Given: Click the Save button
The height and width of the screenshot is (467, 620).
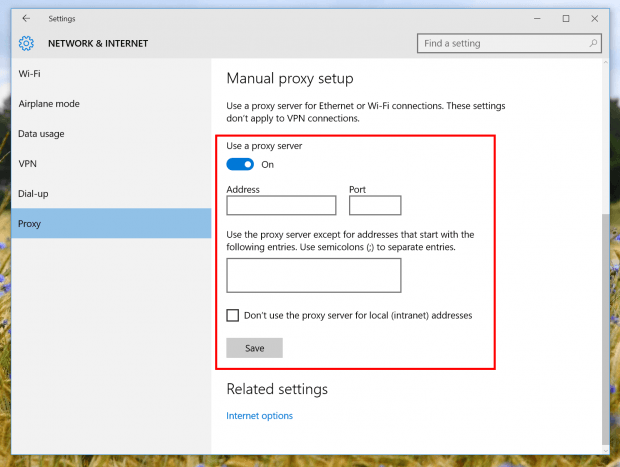Looking at the screenshot, I should (254, 348).
